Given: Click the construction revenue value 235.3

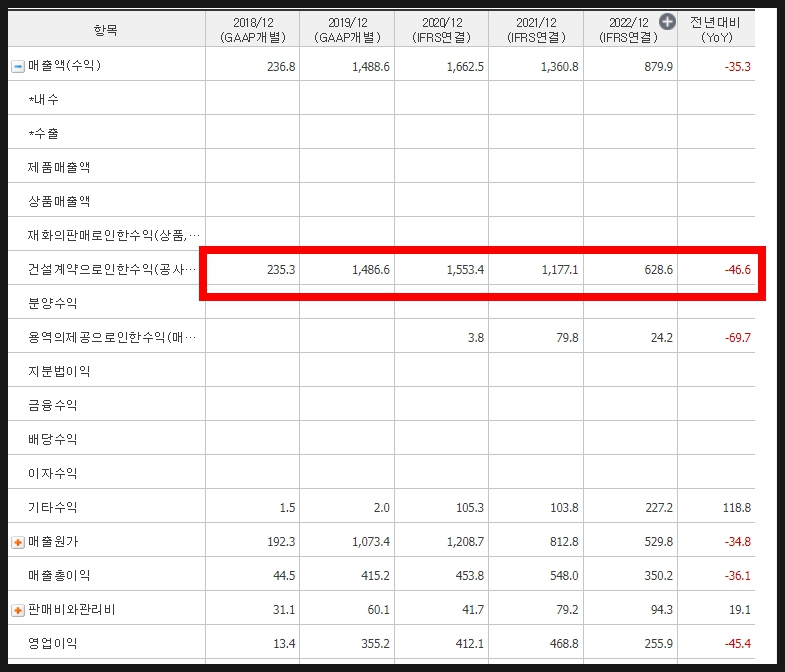Looking at the screenshot, I should (281, 270).
